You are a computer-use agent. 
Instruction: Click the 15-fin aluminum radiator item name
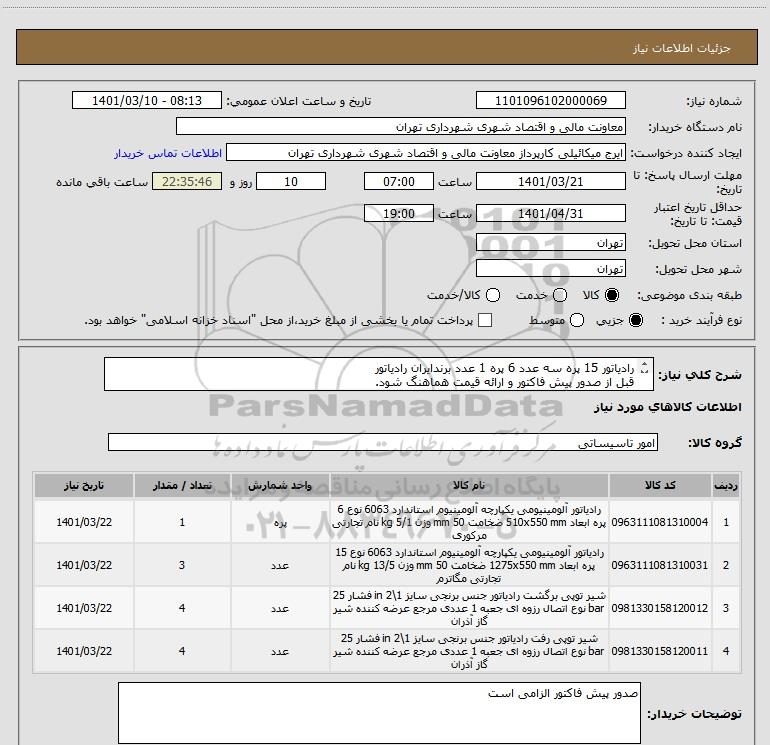tap(469, 565)
